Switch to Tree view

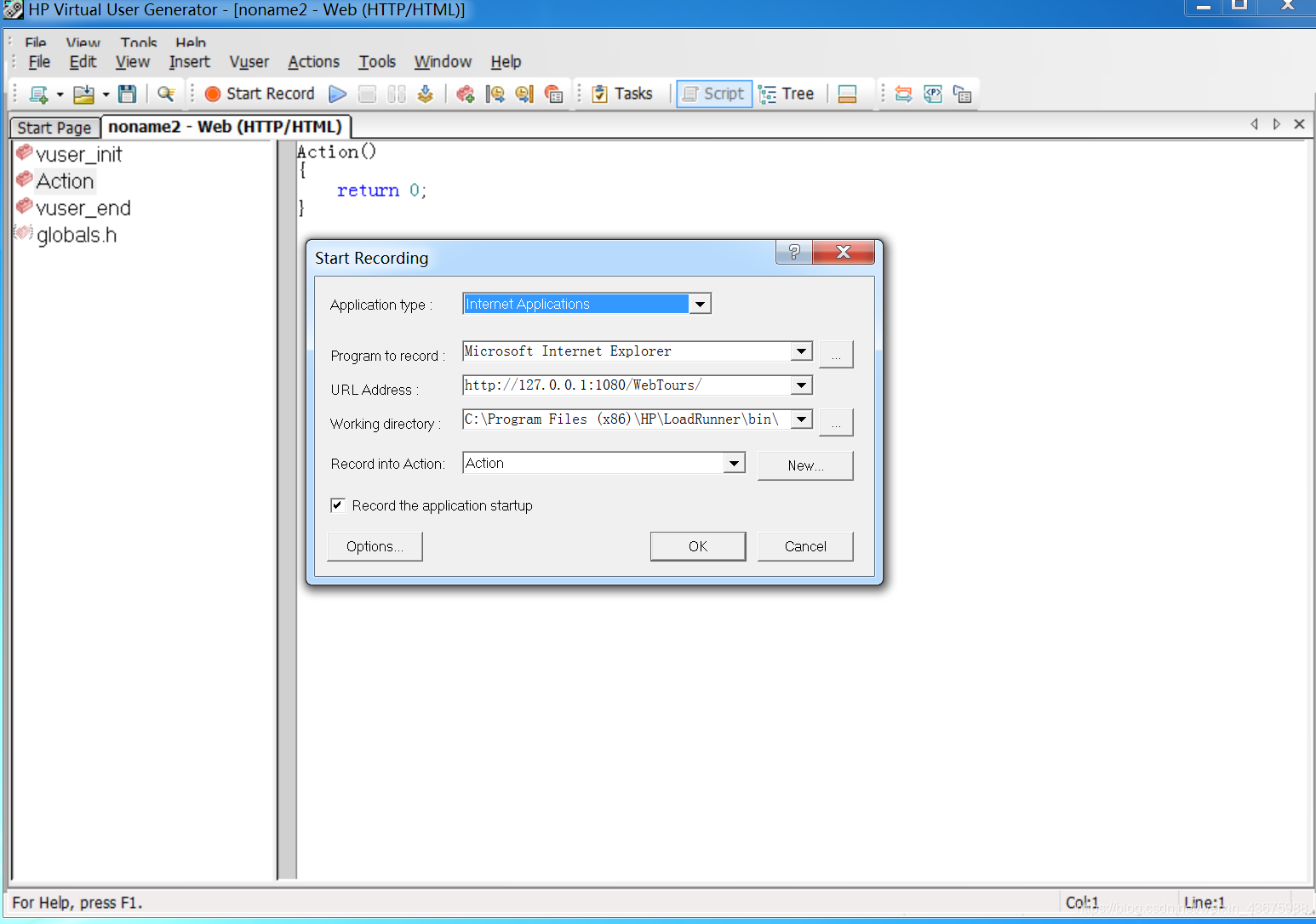[787, 94]
